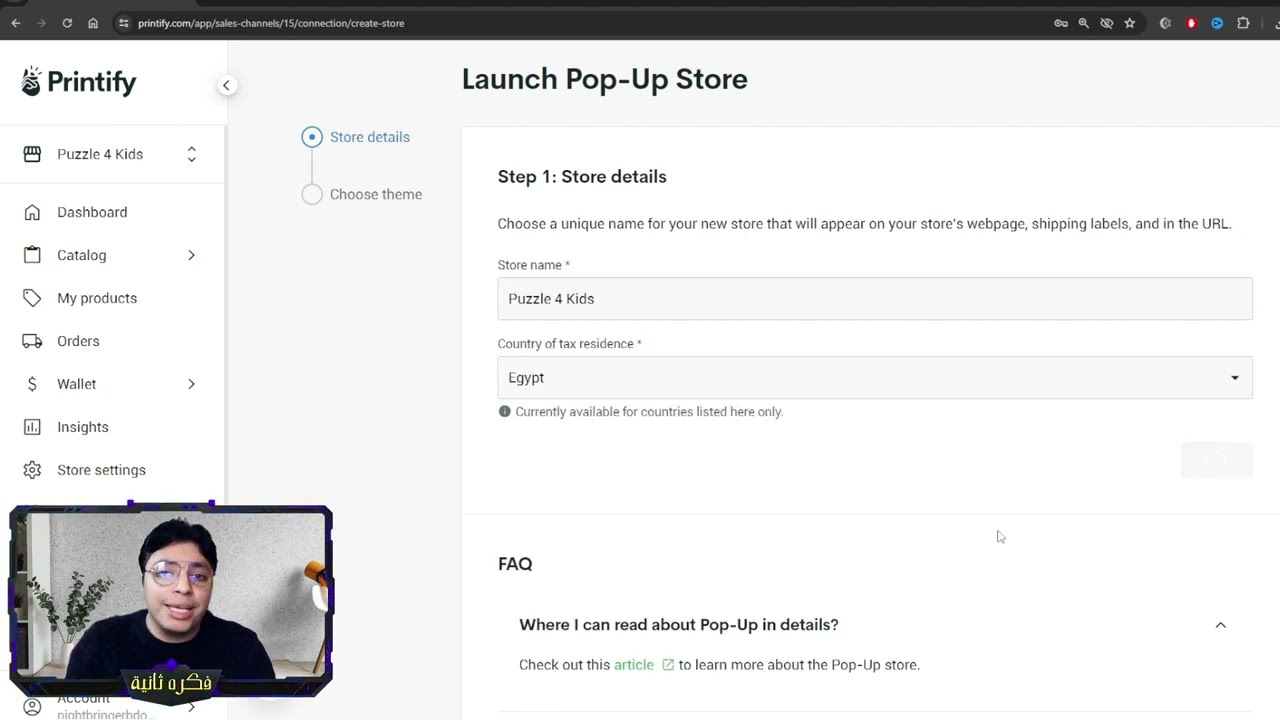The image size is (1280, 720).
Task: Click the My products tag icon
Action: pos(32,298)
